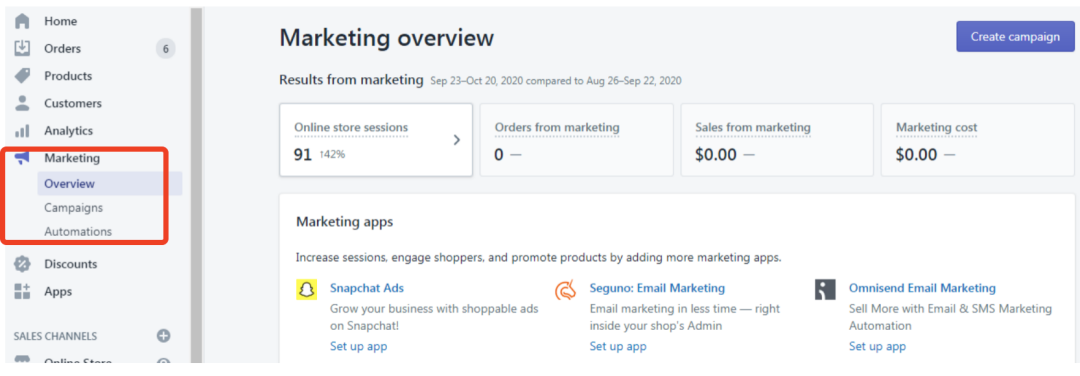Click the Omnisend app logo
This screenshot has width=1080, height=376.
[825, 289]
